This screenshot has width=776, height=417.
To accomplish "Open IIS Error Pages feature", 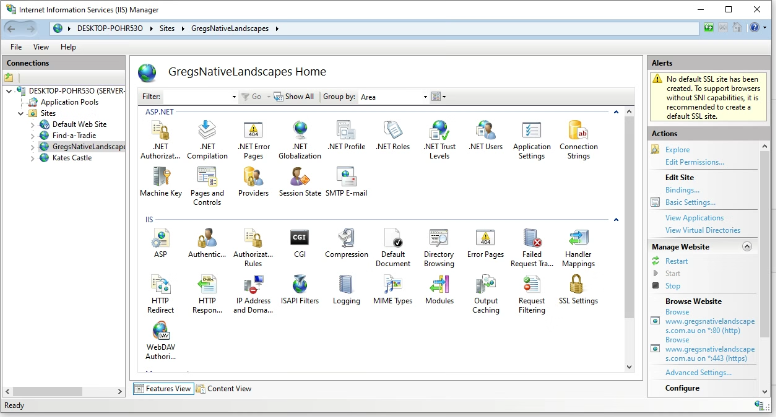I will 485,243.
